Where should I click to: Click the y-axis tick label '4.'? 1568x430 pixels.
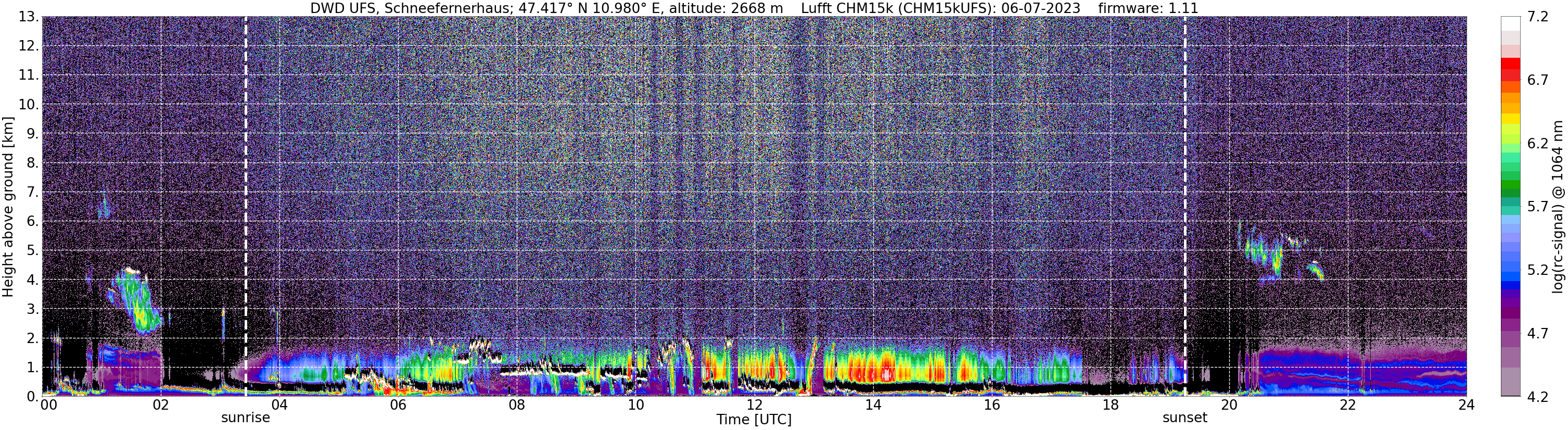(32, 280)
